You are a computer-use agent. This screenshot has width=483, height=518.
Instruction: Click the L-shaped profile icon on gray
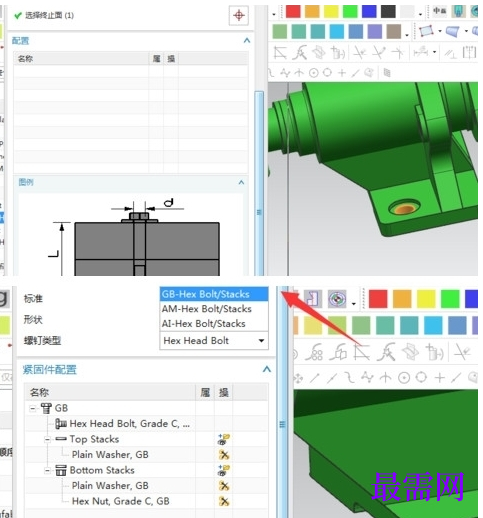pos(313,299)
